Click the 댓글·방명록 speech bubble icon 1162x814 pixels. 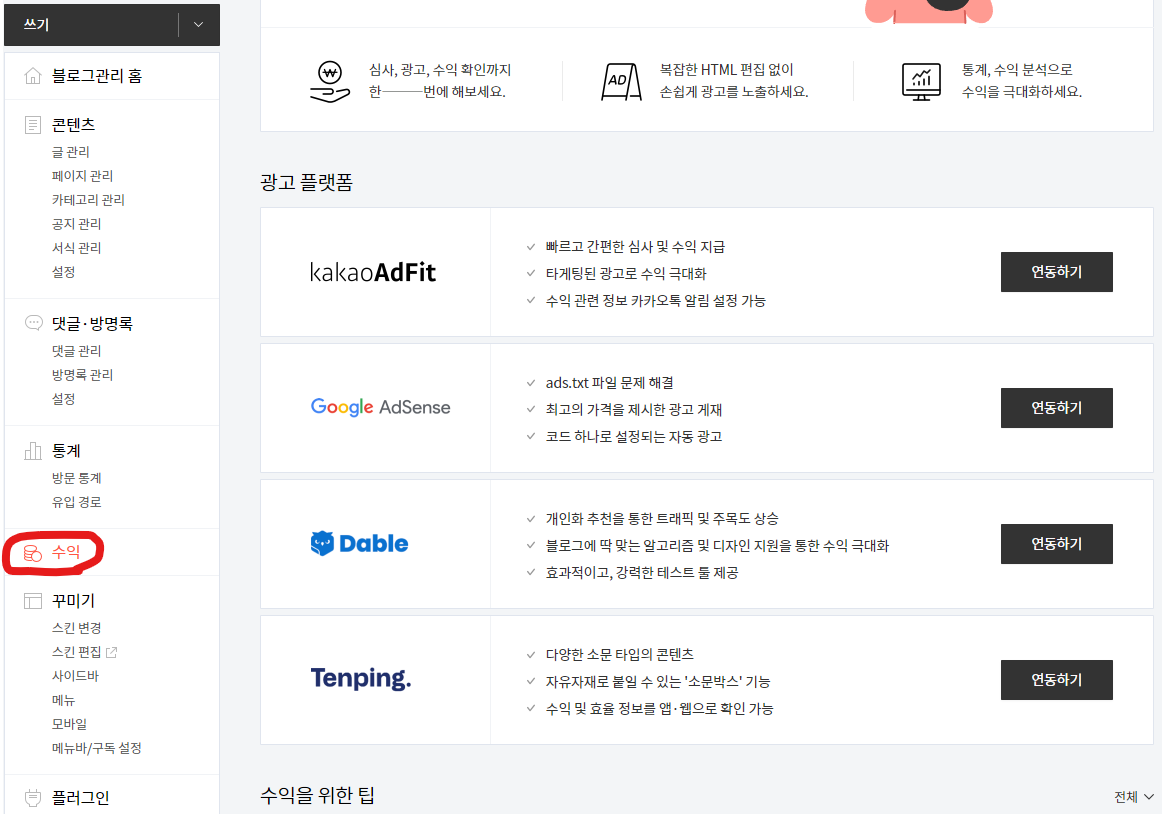tap(33, 323)
